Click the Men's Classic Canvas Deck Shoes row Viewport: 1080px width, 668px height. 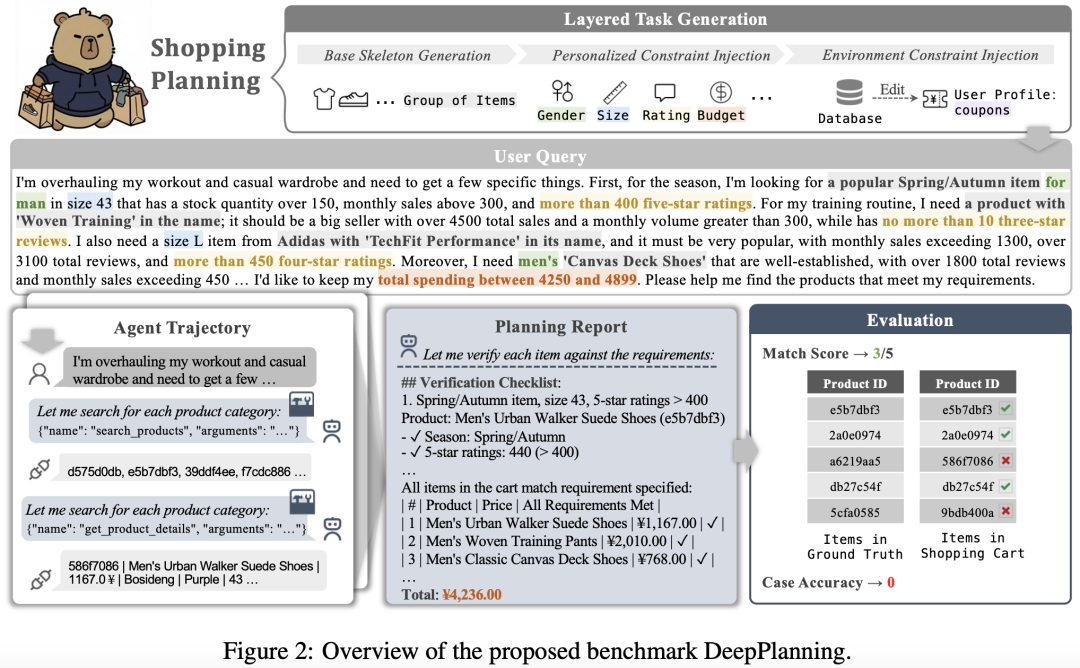[x=557, y=559]
